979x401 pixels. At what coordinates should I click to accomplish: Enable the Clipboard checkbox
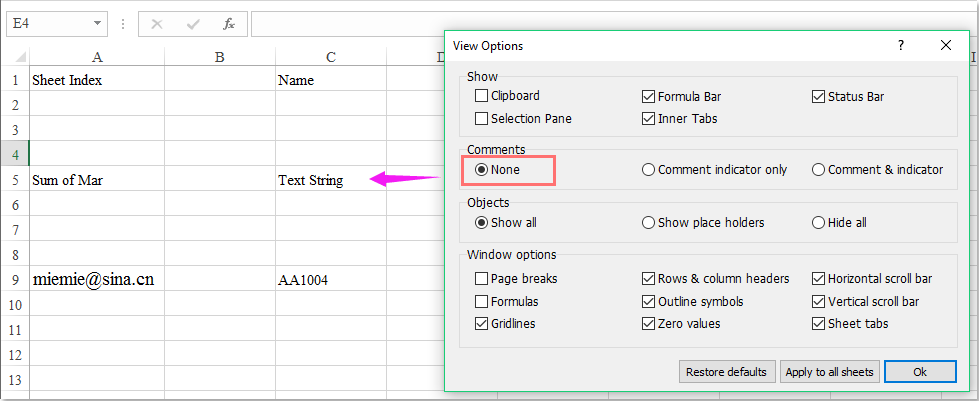pyautogui.click(x=483, y=97)
